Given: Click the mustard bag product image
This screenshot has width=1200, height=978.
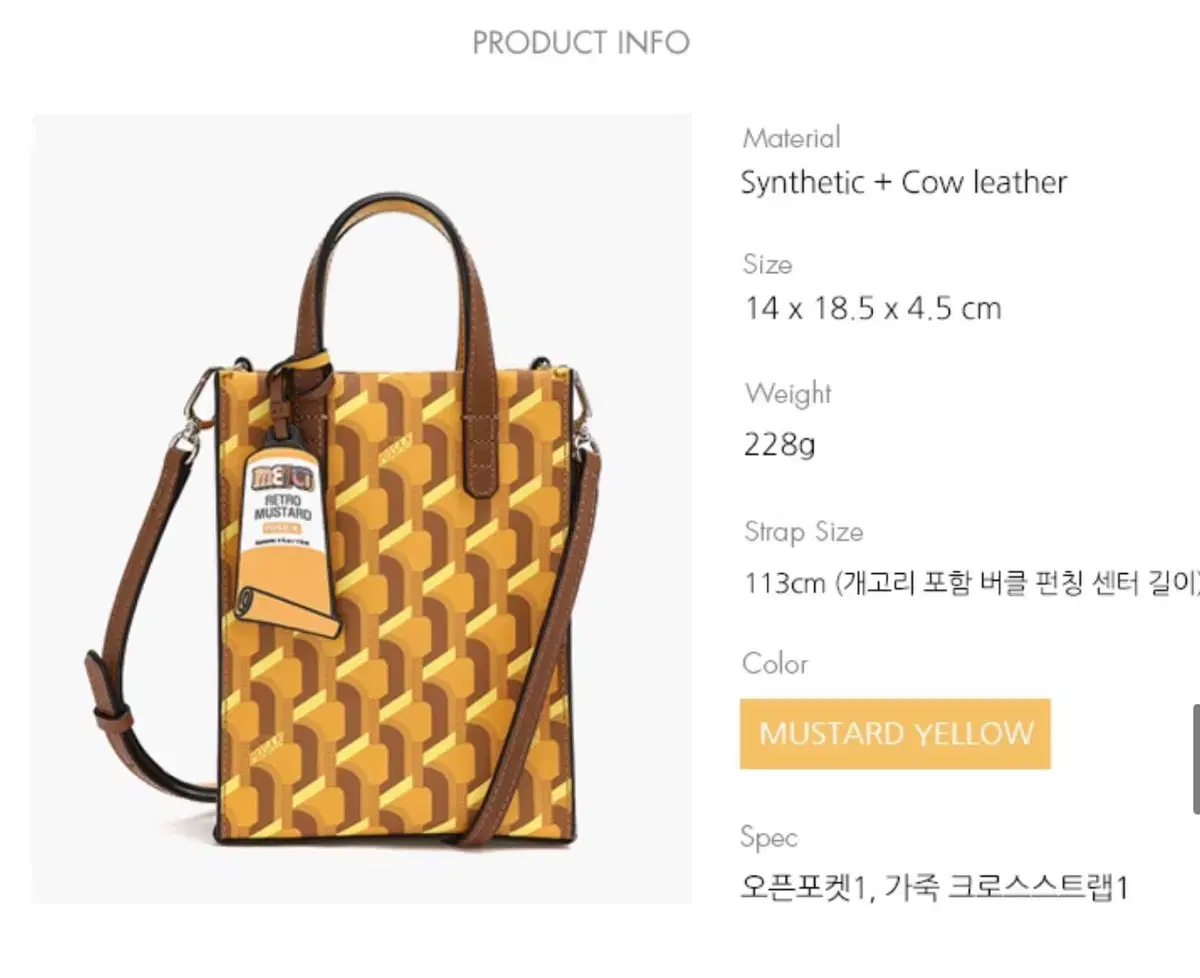Looking at the screenshot, I should (362, 509).
